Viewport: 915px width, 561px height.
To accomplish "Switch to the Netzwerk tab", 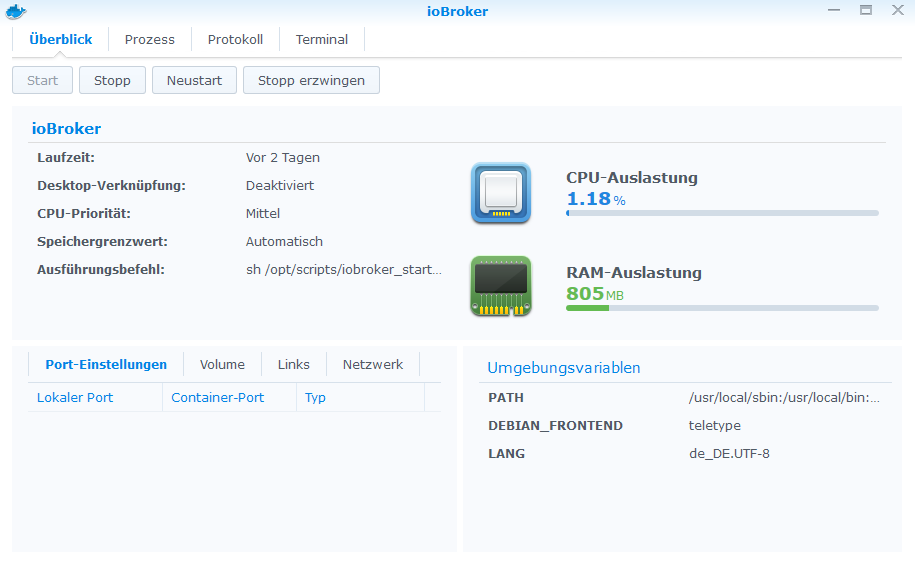I will [373, 364].
